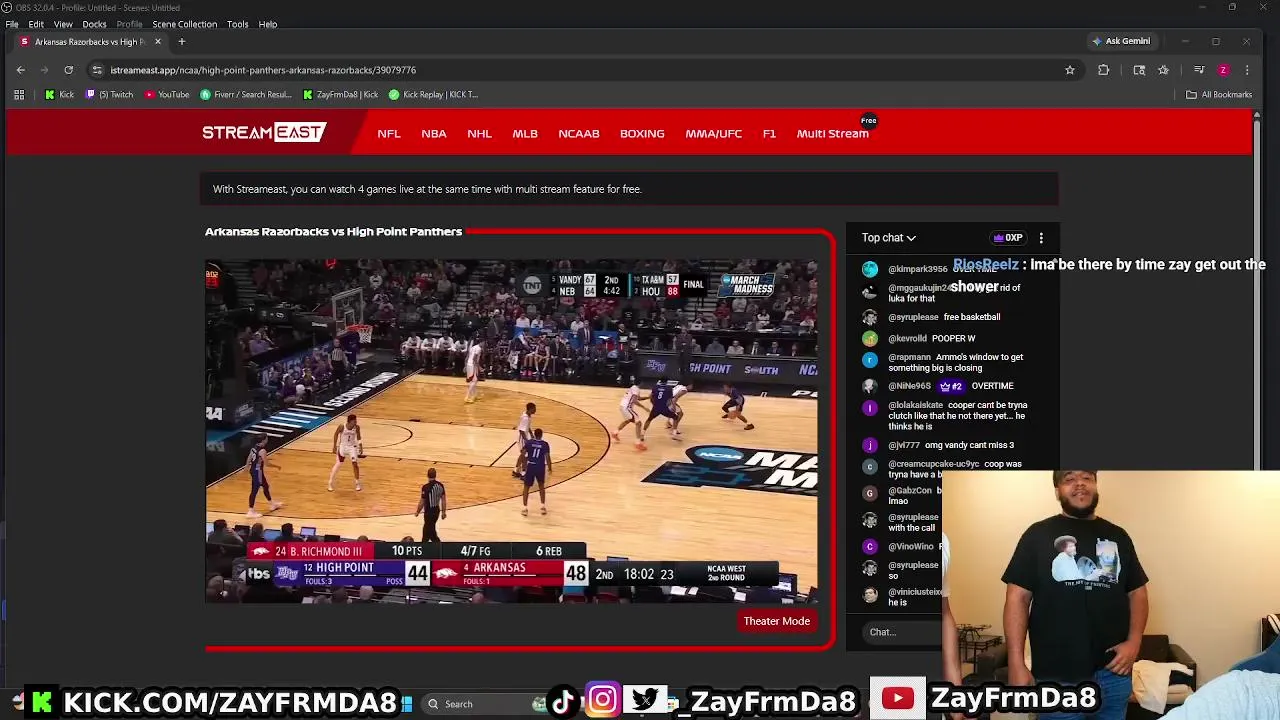Viewport: 1280px width, 720px height.
Task: Toggle Theater Mode
Action: 777,621
